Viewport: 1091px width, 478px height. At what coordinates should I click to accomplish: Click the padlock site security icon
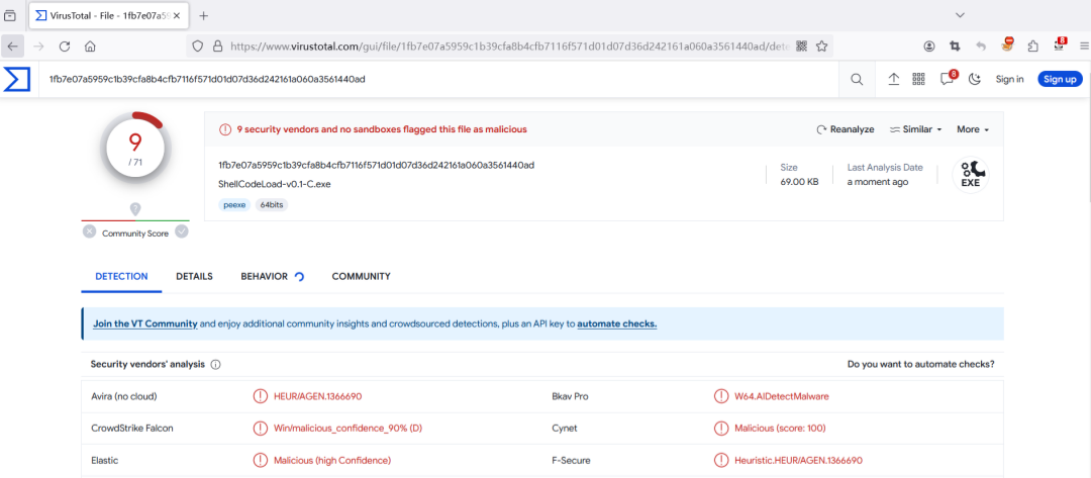(x=217, y=46)
